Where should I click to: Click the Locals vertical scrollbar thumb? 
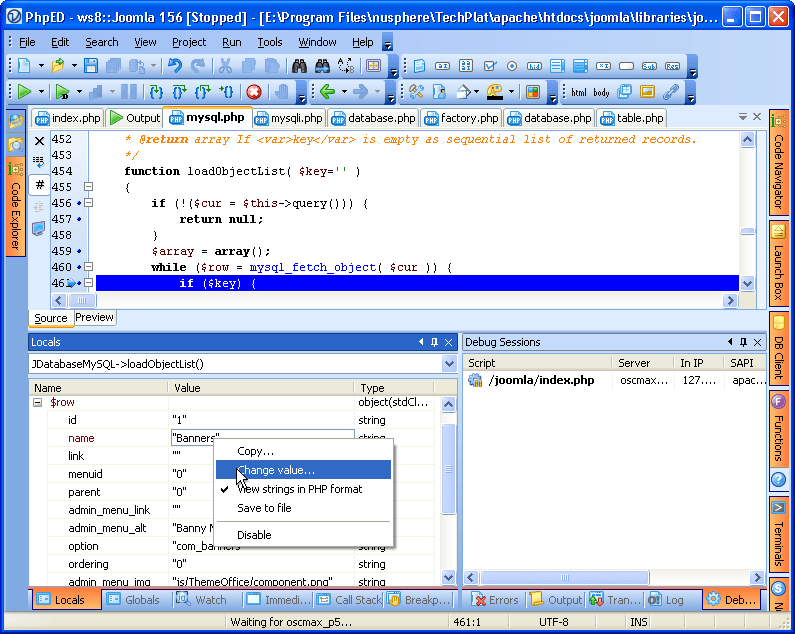449,469
